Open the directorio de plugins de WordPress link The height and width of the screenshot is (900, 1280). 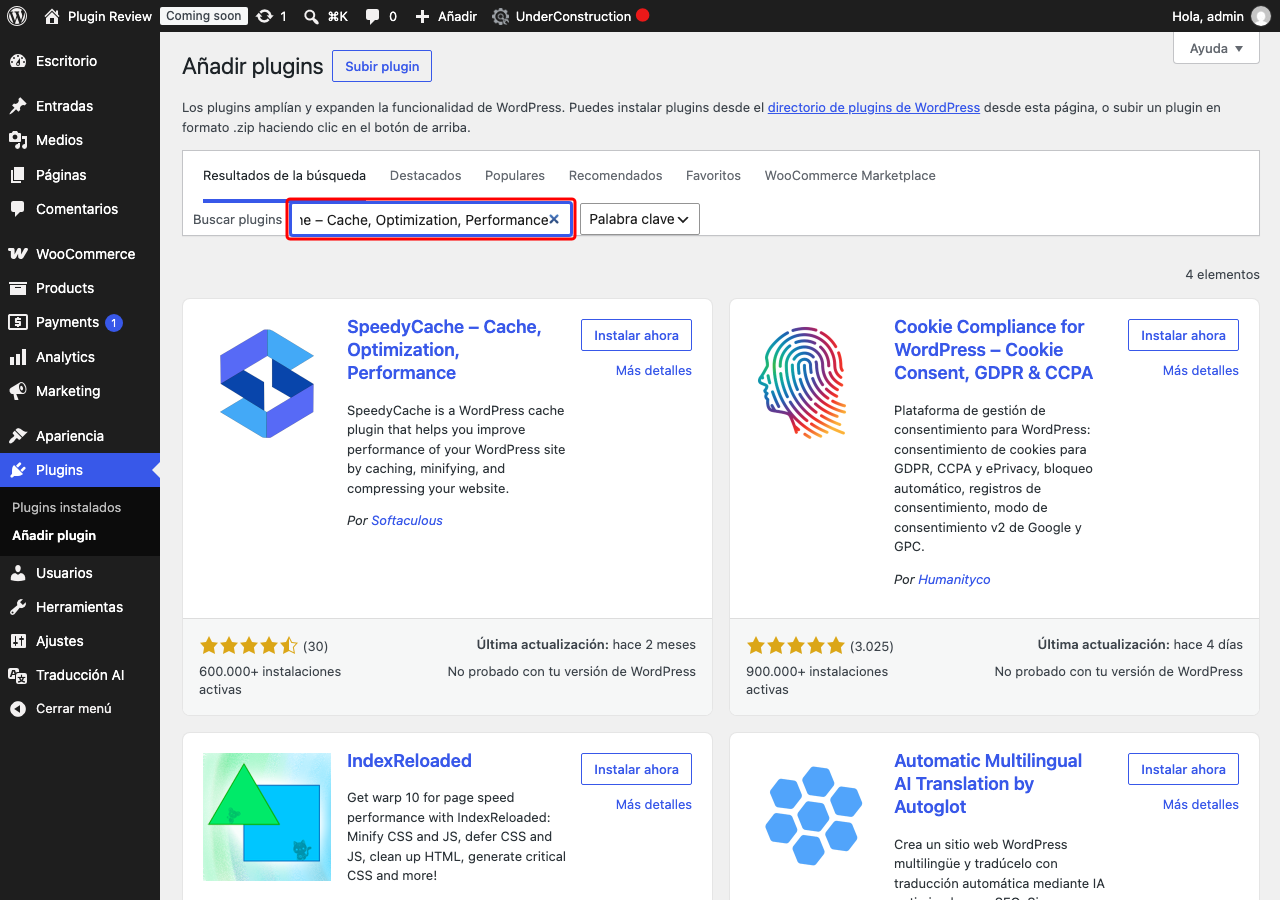(x=874, y=107)
